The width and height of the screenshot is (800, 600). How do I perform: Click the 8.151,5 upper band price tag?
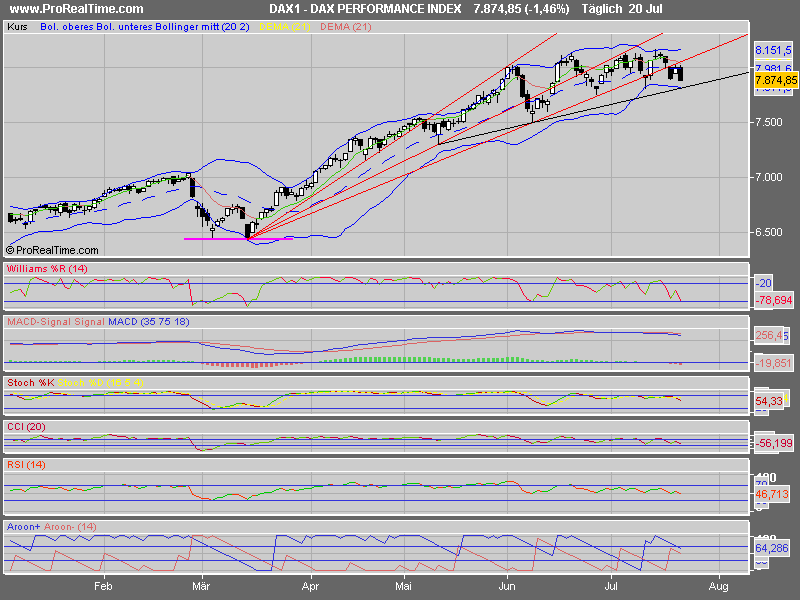click(x=773, y=50)
